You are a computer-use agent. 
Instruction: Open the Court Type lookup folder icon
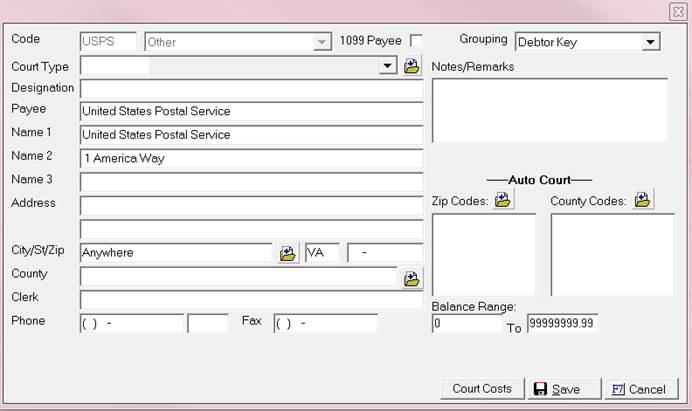[x=413, y=66]
